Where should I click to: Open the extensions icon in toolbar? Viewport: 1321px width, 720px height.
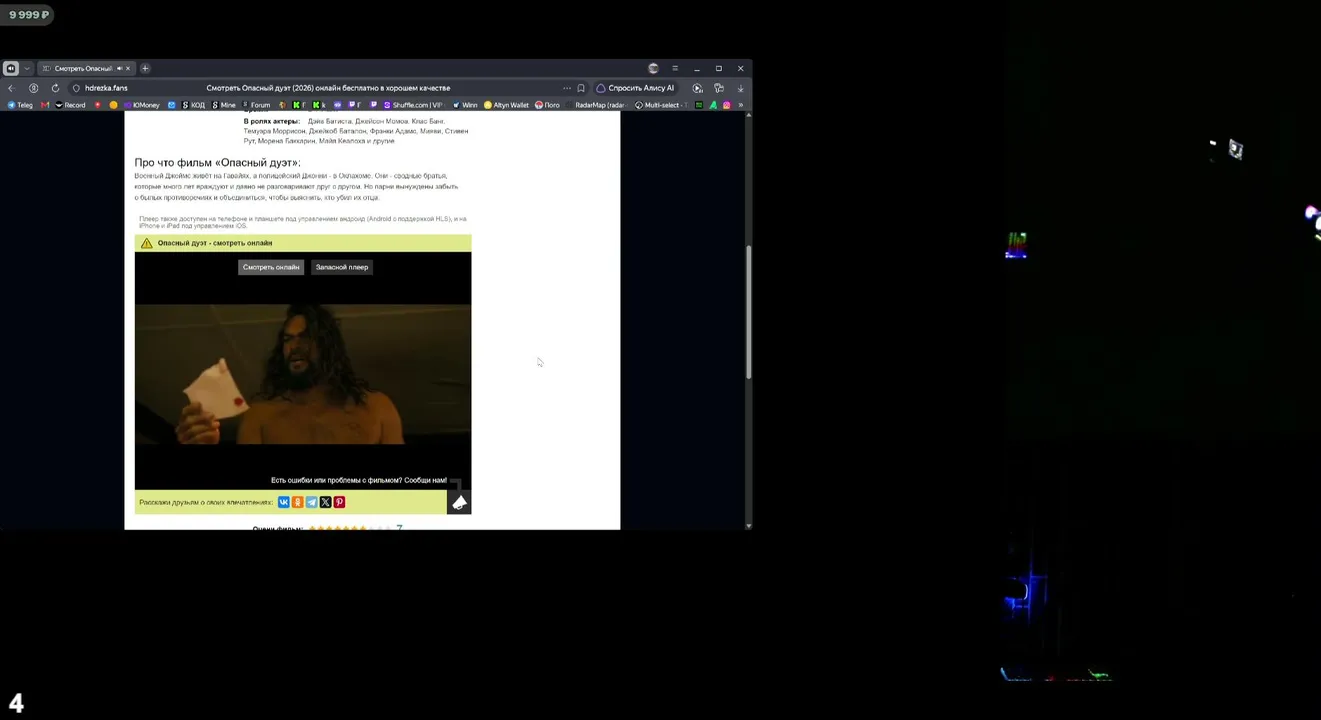pyautogui.click(x=719, y=88)
